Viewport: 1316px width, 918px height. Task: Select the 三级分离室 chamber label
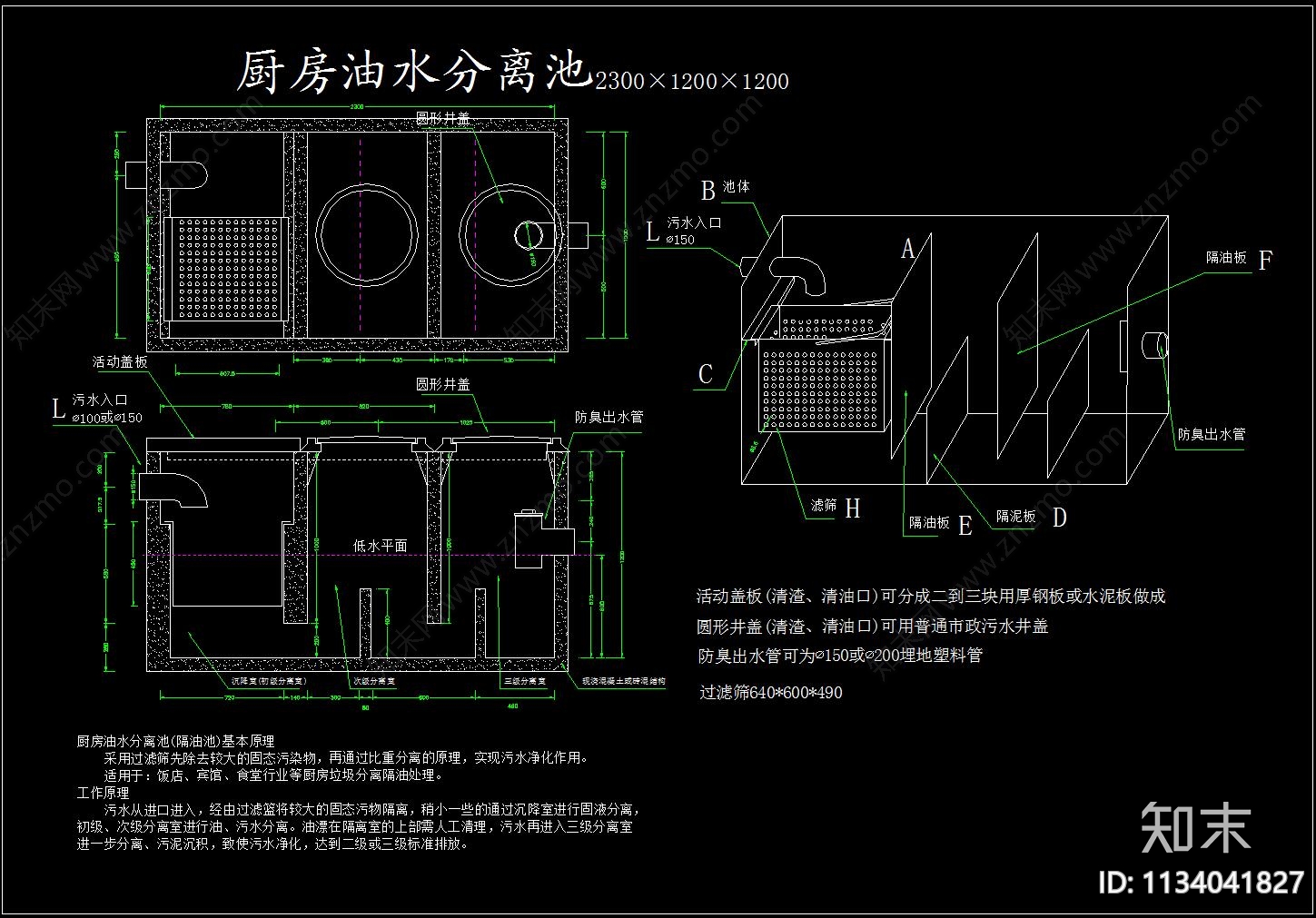tap(525, 680)
